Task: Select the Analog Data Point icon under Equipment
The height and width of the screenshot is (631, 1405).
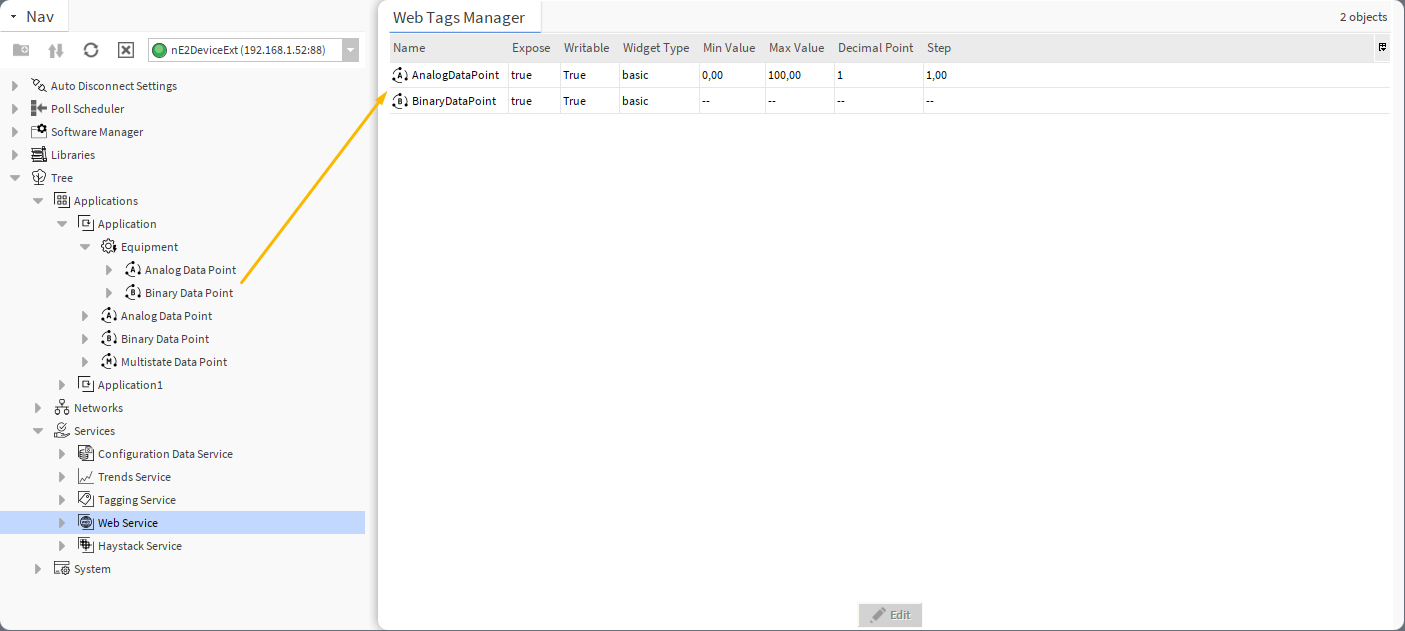Action: click(x=133, y=269)
